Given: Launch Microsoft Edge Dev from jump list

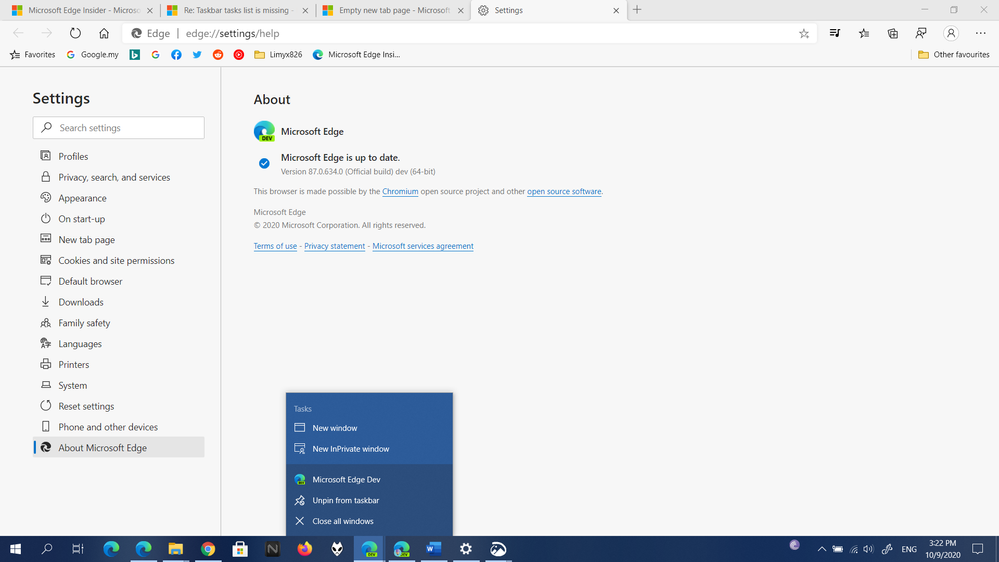Looking at the screenshot, I should (370, 479).
